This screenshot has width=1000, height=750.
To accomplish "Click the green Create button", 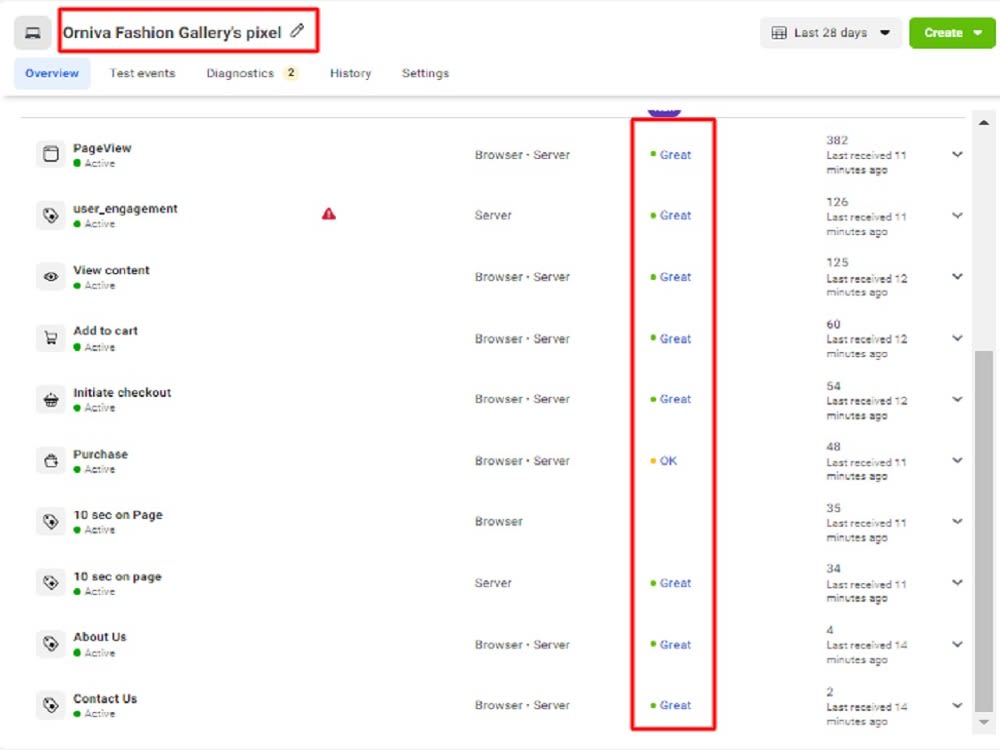I will 952,33.
